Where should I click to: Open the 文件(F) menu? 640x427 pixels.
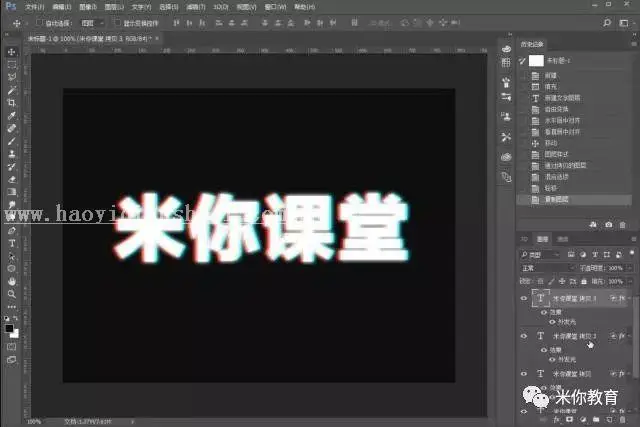tap(34, 7)
